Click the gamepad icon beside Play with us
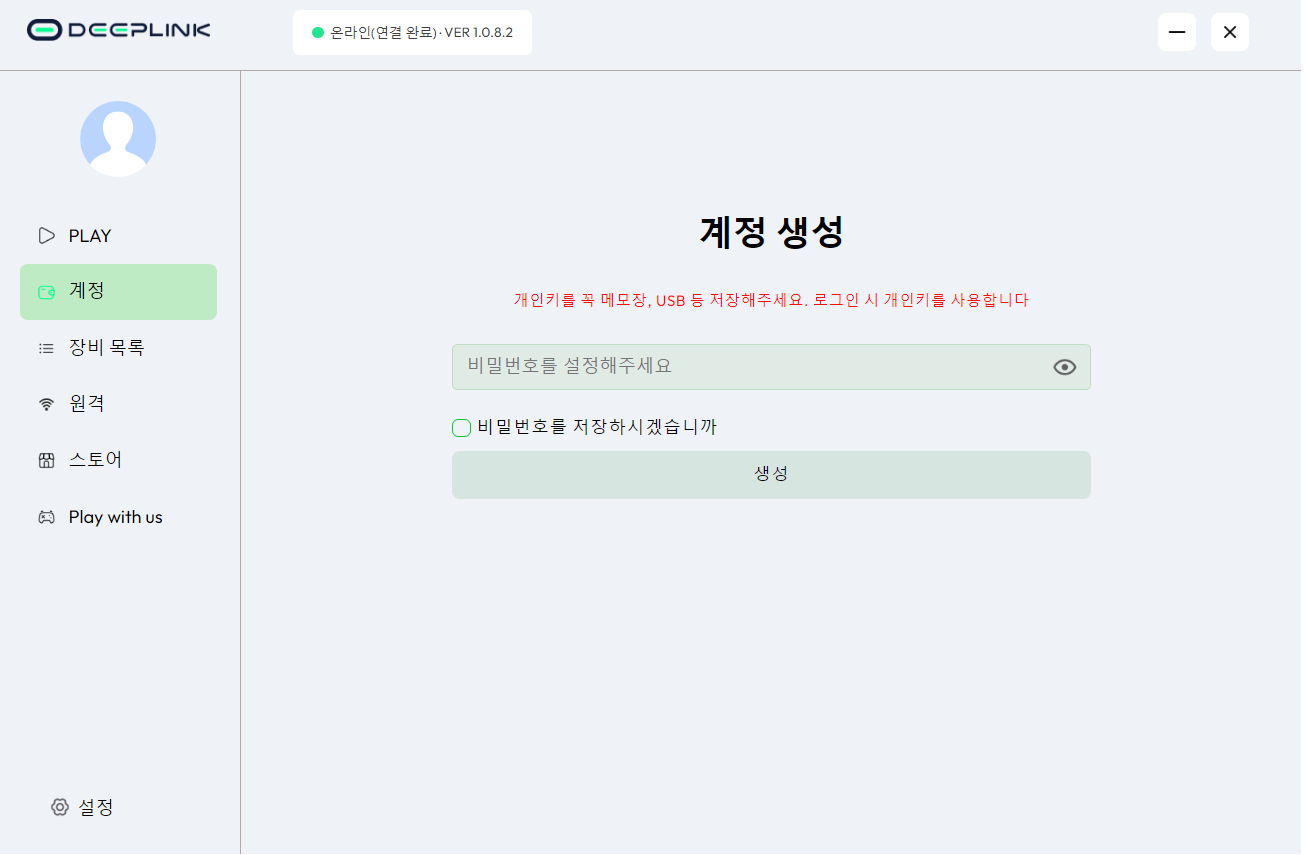Image resolution: width=1306 pixels, height=855 pixels. pos(46,517)
